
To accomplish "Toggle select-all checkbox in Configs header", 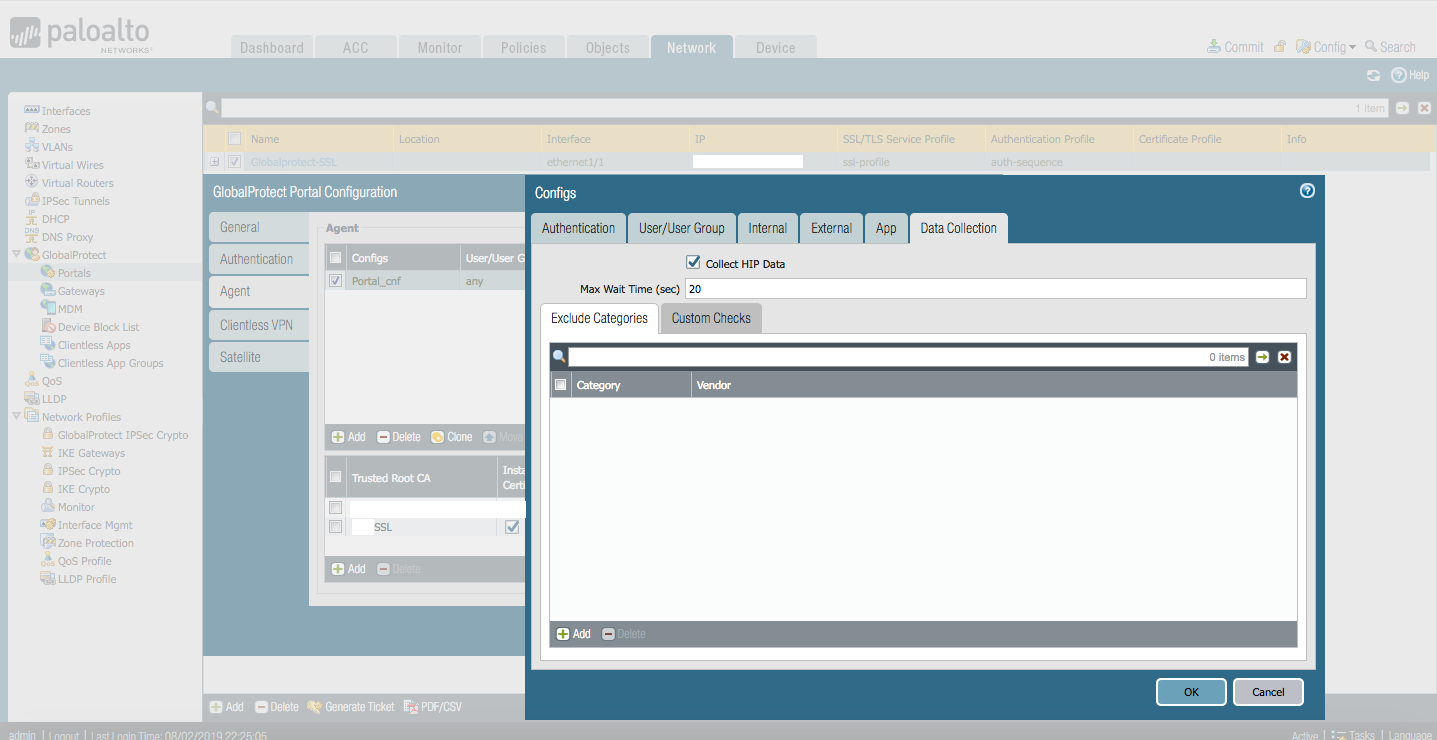I will click(x=336, y=258).
